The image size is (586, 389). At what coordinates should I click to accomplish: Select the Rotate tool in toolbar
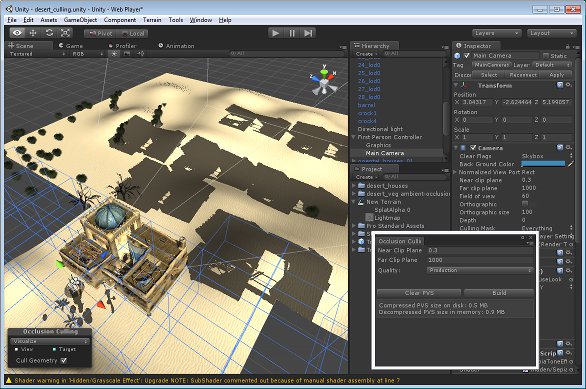49,33
